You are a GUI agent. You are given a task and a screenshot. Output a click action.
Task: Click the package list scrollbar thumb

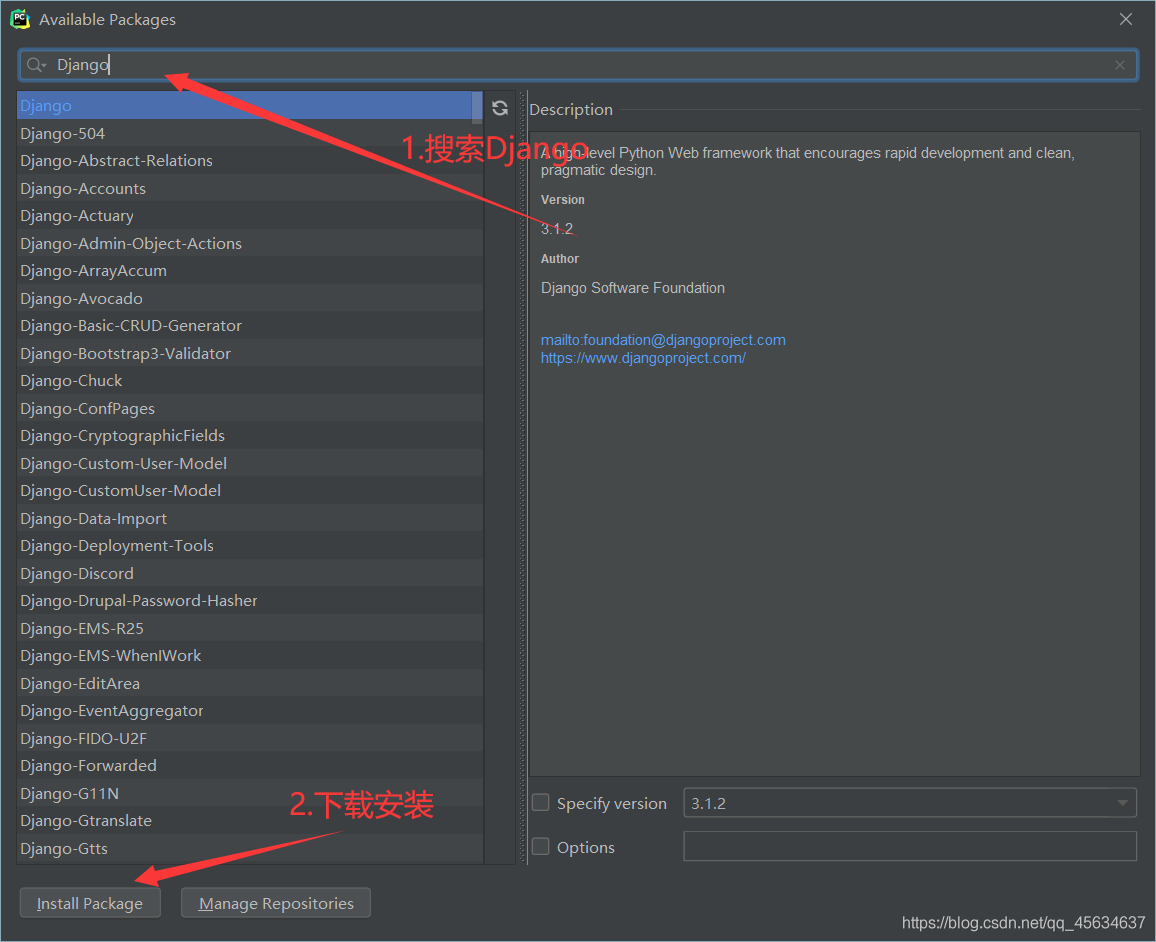[x=477, y=106]
